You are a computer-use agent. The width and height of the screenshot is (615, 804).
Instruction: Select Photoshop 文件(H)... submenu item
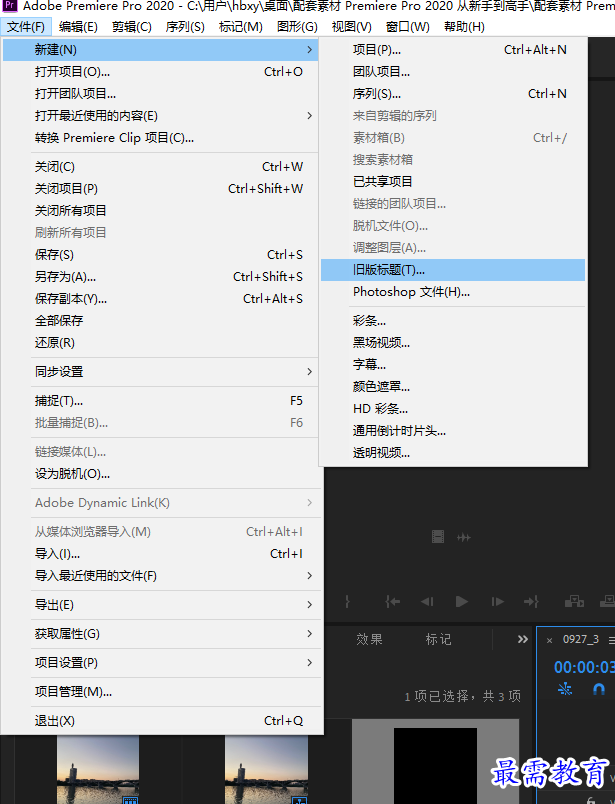[453, 292]
